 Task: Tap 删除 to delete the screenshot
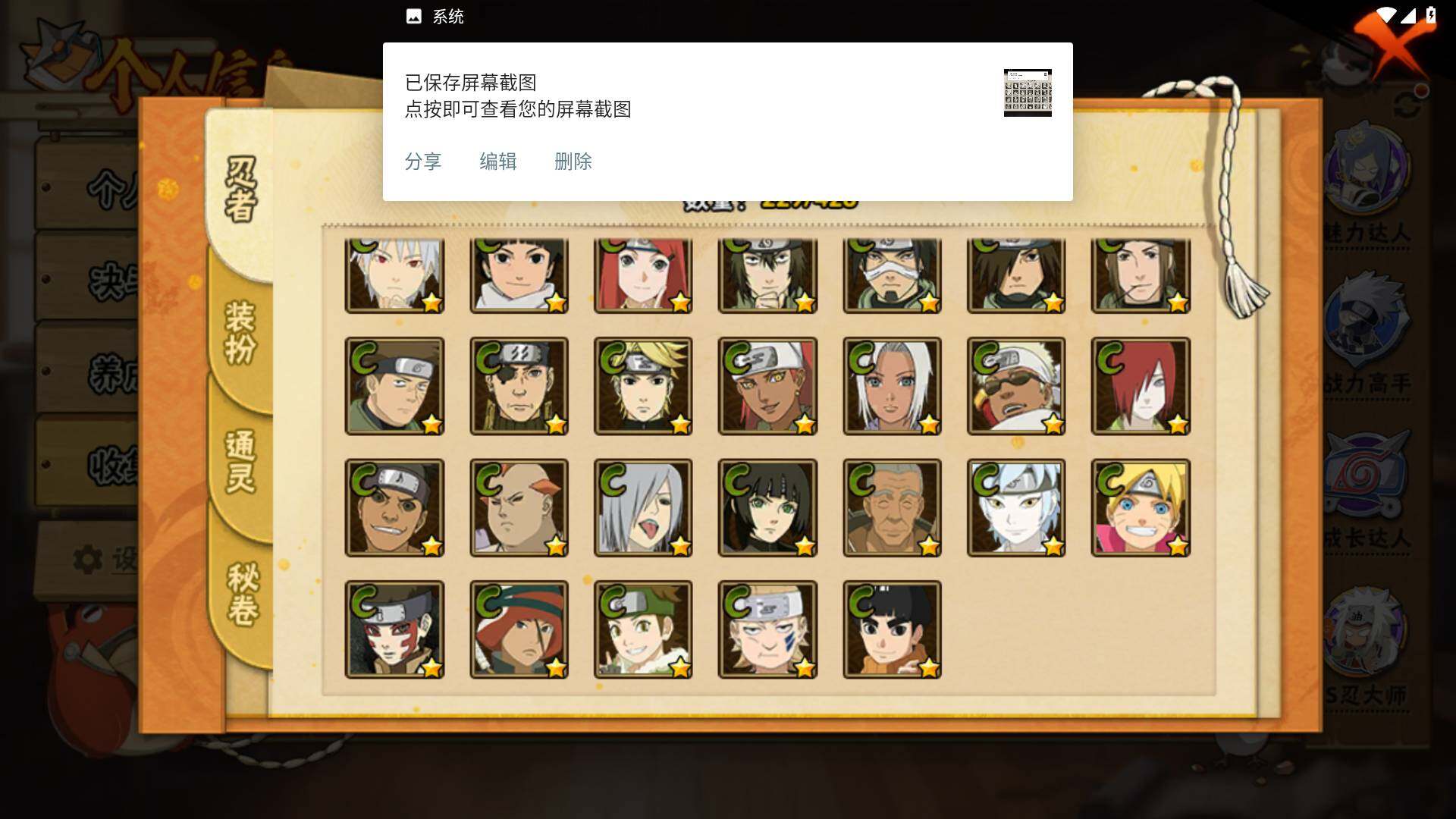click(x=573, y=162)
